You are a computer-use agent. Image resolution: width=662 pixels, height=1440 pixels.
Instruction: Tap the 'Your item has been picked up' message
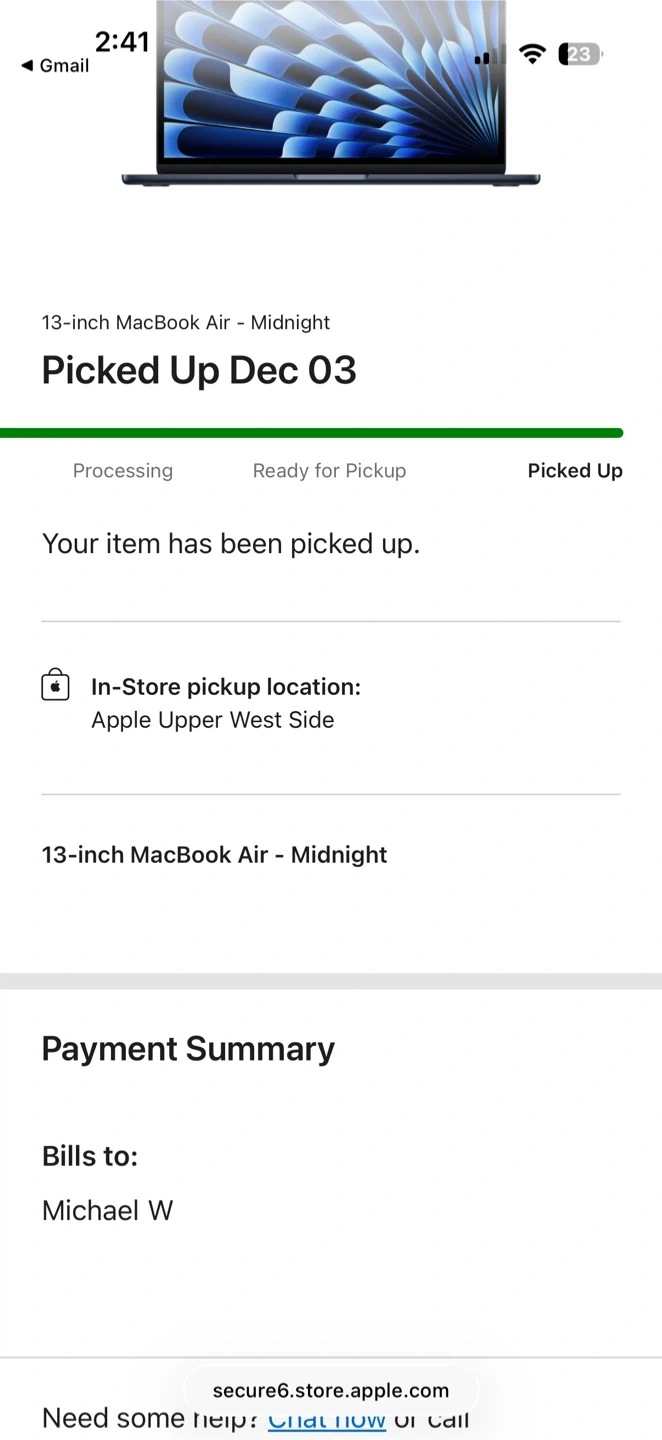point(231,544)
